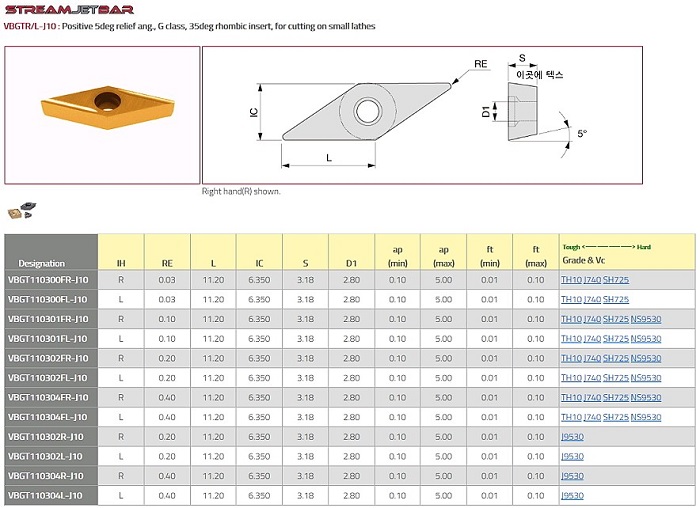Click the small insert thumbnail icon above the table
This screenshot has width=700, height=508.
click(x=22, y=212)
